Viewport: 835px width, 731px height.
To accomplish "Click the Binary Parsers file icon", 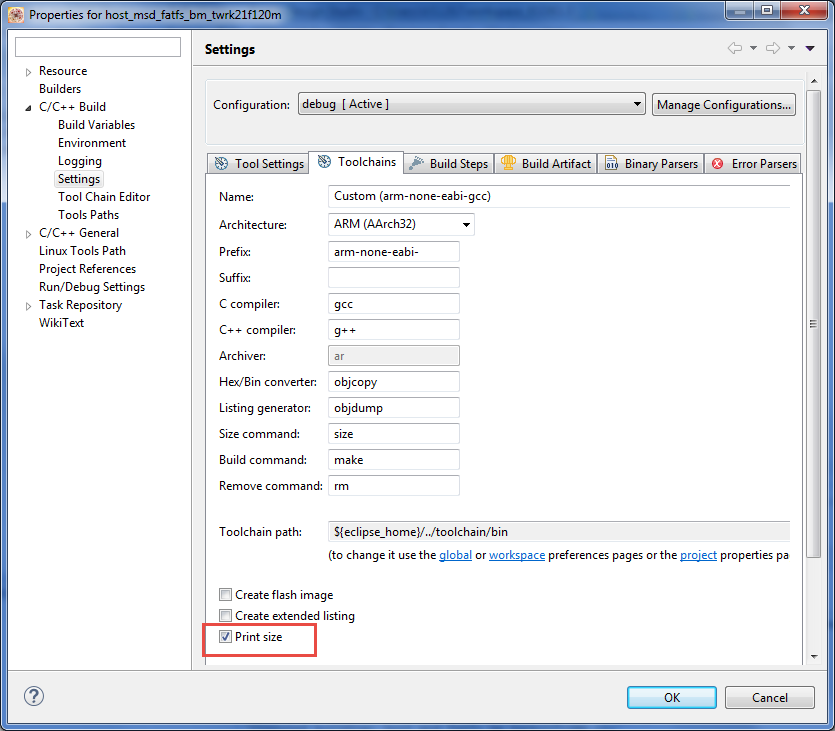I will pyautogui.click(x=611, y=163).
